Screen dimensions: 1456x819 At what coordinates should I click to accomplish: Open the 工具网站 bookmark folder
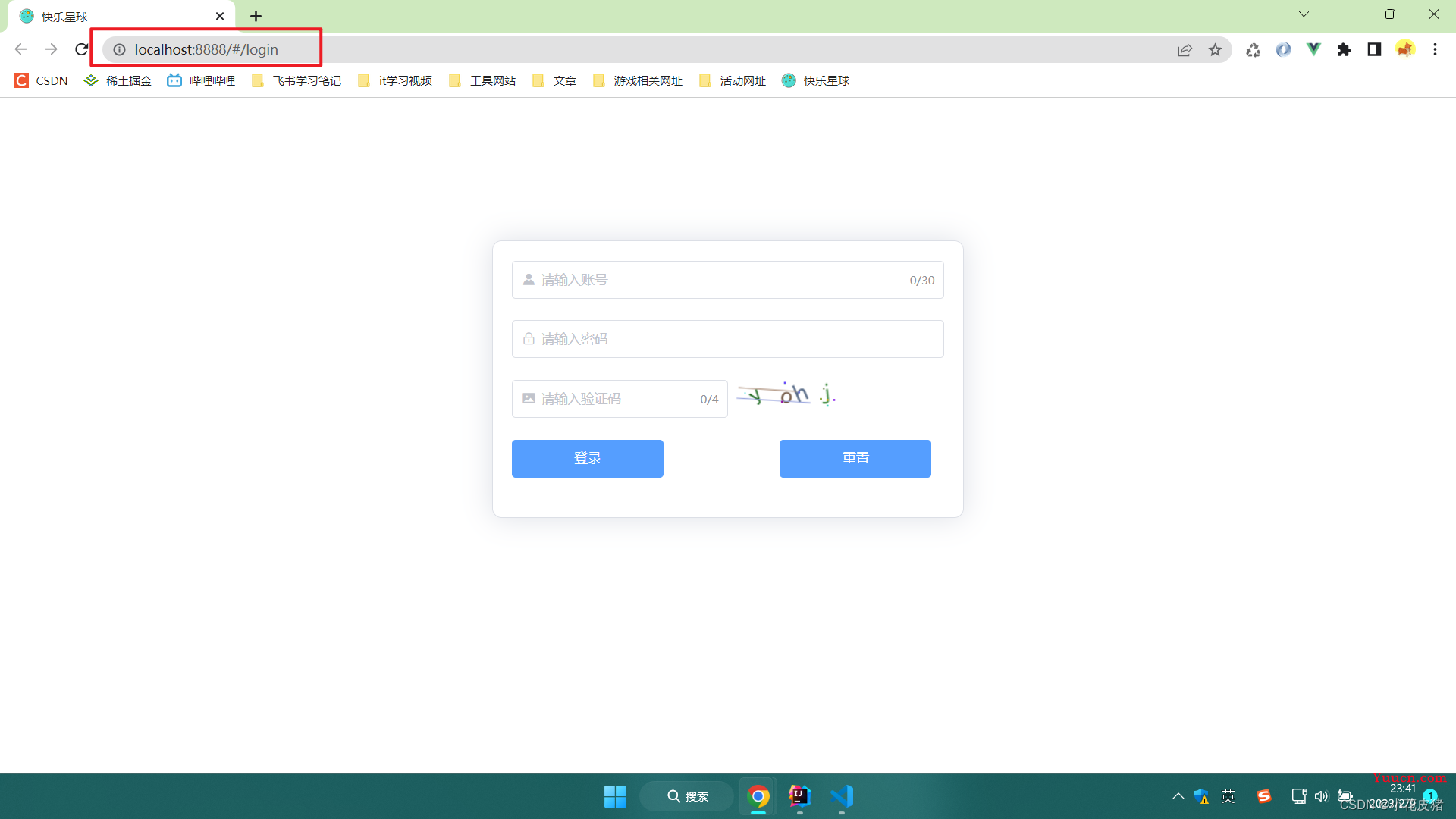tap(482, 80)
